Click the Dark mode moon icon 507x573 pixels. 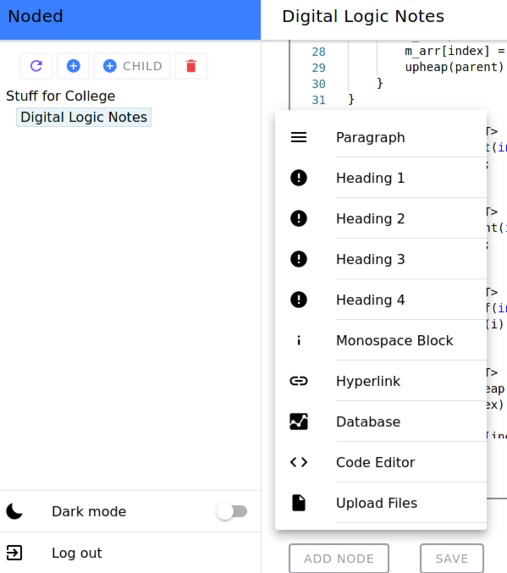pyautogui.click(x=15, y=511)
